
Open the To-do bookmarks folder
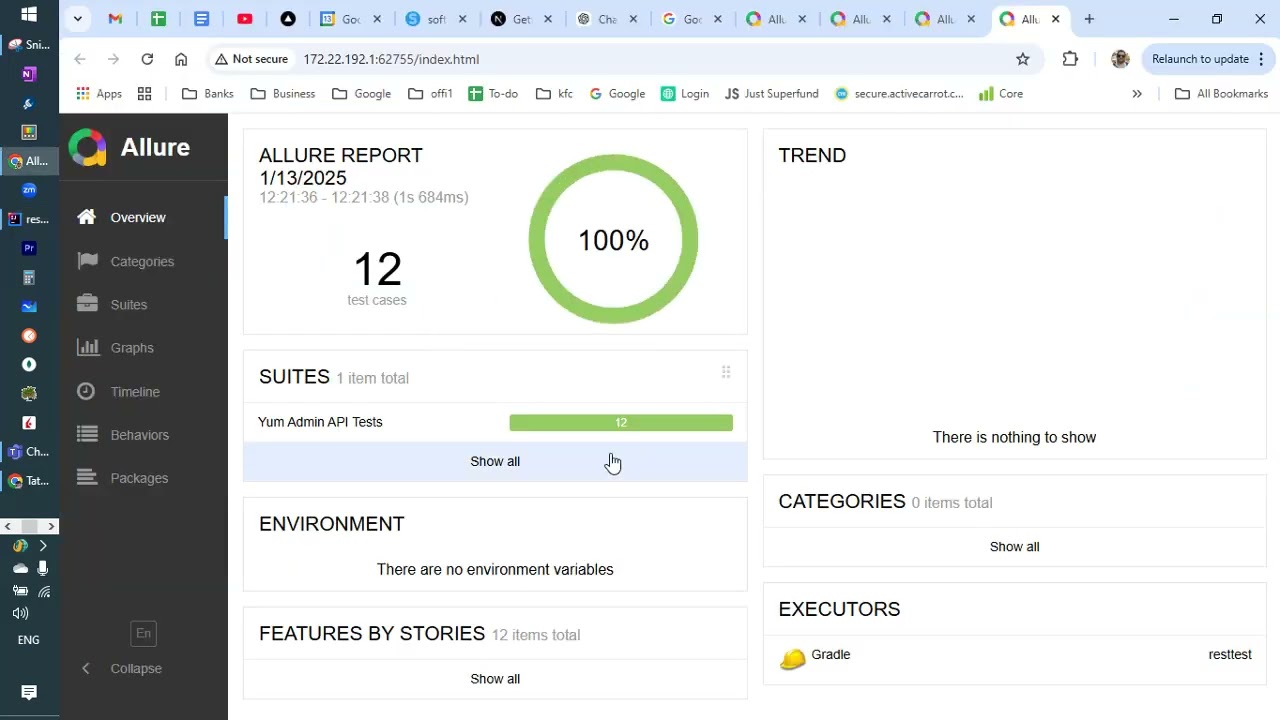(492, 94)
